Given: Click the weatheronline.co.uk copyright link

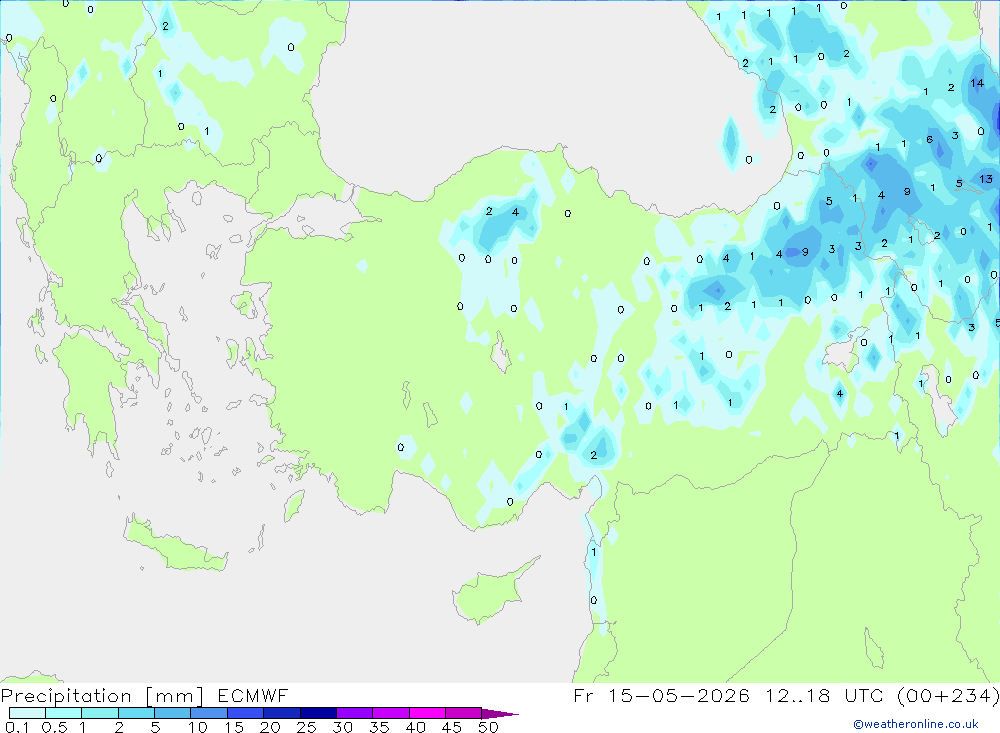Looking at the screenshot, I should click(916, 724).
